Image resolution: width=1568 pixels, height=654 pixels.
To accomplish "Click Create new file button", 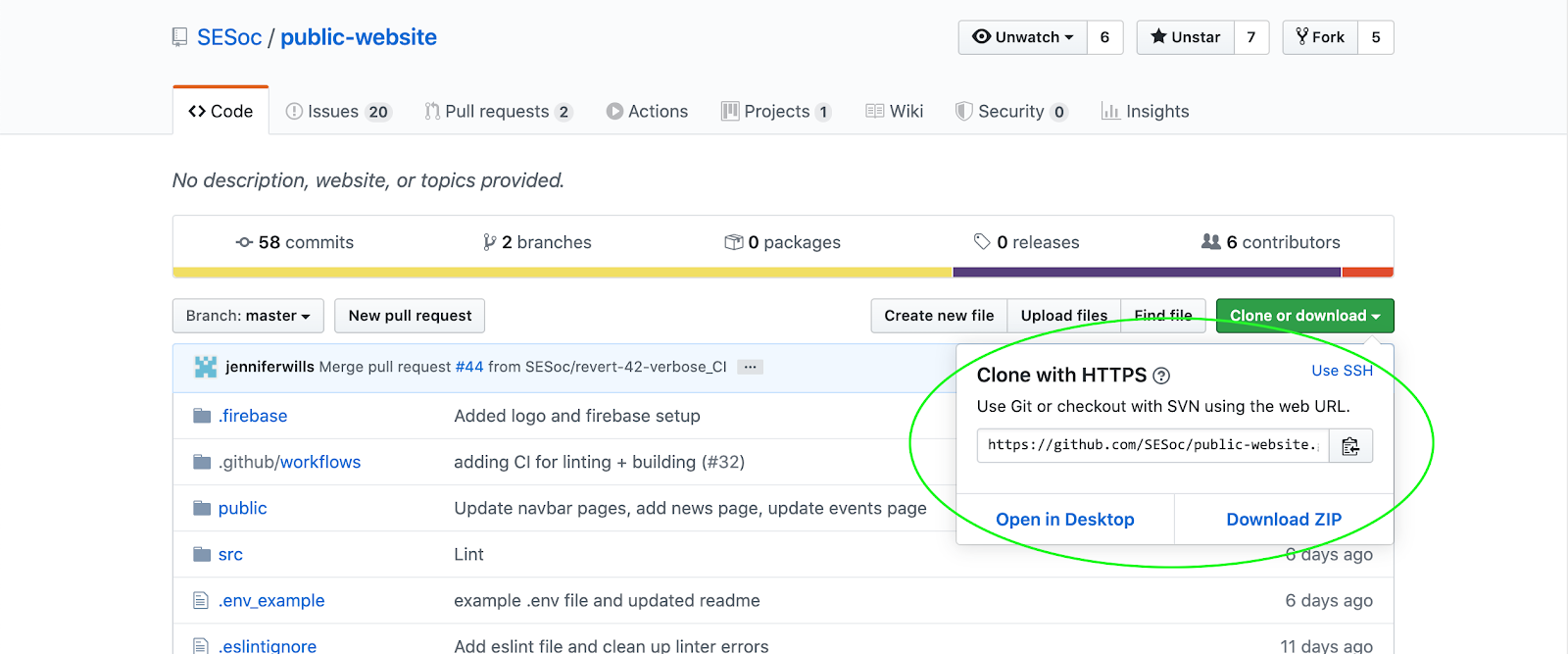I will (x=939, y=316).
